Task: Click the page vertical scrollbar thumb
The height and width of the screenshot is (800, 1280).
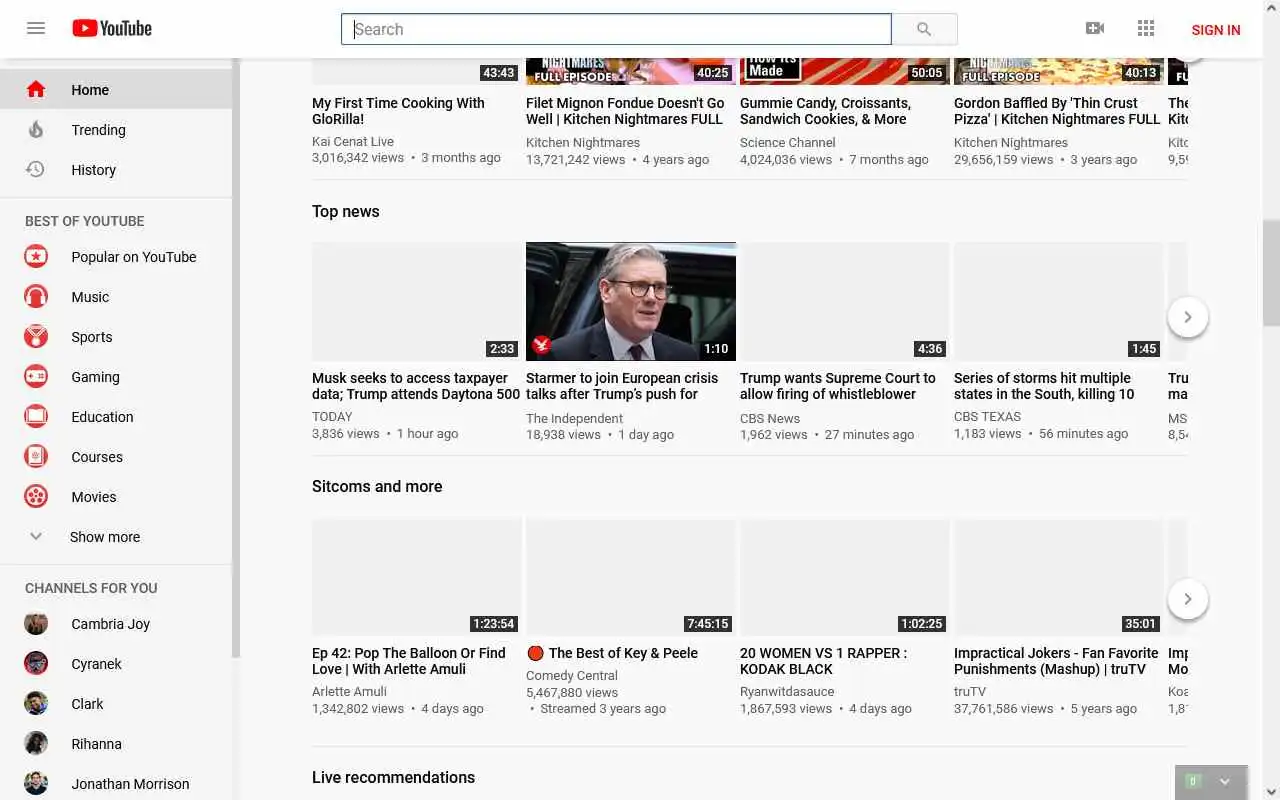Action: tap(1271, 272)
